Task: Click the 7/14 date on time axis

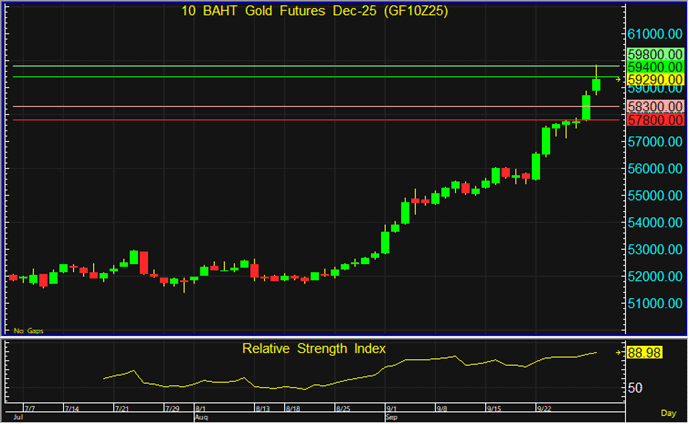Action: [x=72, y=409]
